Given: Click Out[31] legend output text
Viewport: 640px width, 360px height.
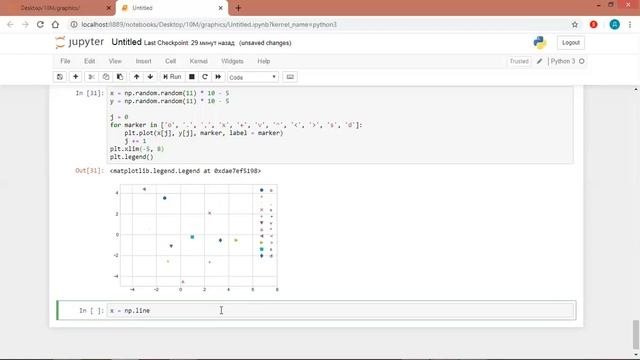Looking at the screenshot, I should [x=185, y=171].
